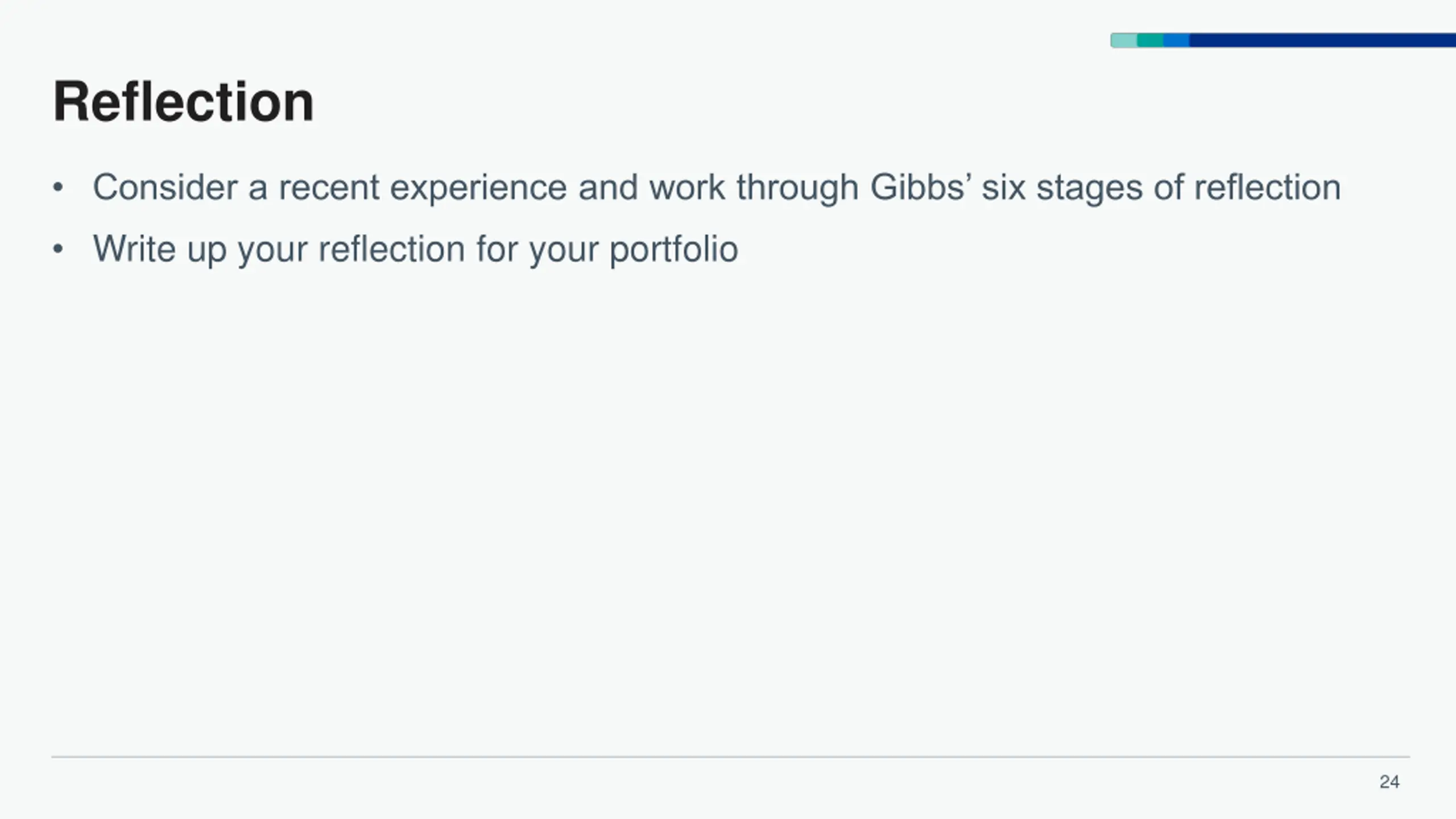Click the words "recent experience"

point(423,187)
